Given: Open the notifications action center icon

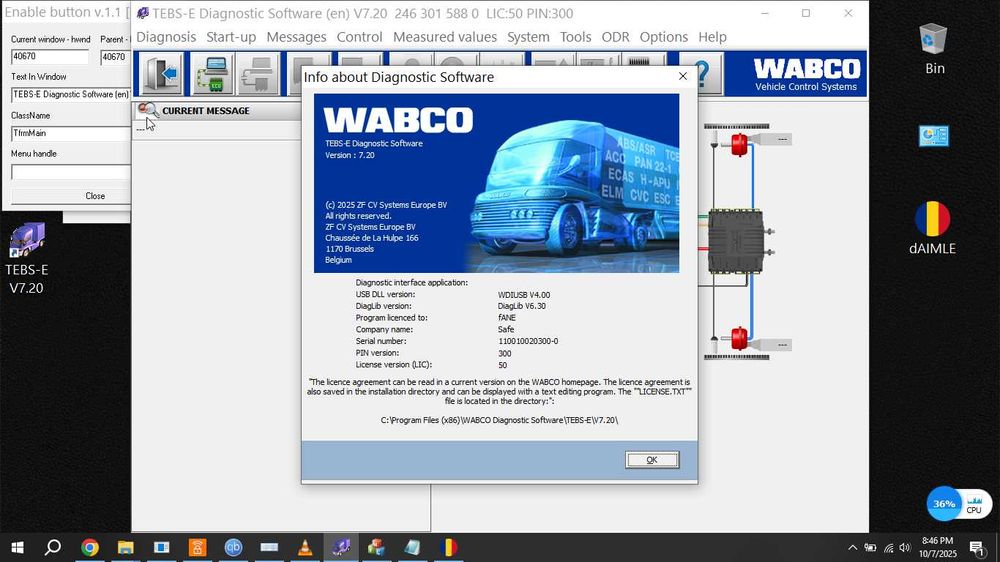Looking at the screenshot, I should click(x=976, y=547).
